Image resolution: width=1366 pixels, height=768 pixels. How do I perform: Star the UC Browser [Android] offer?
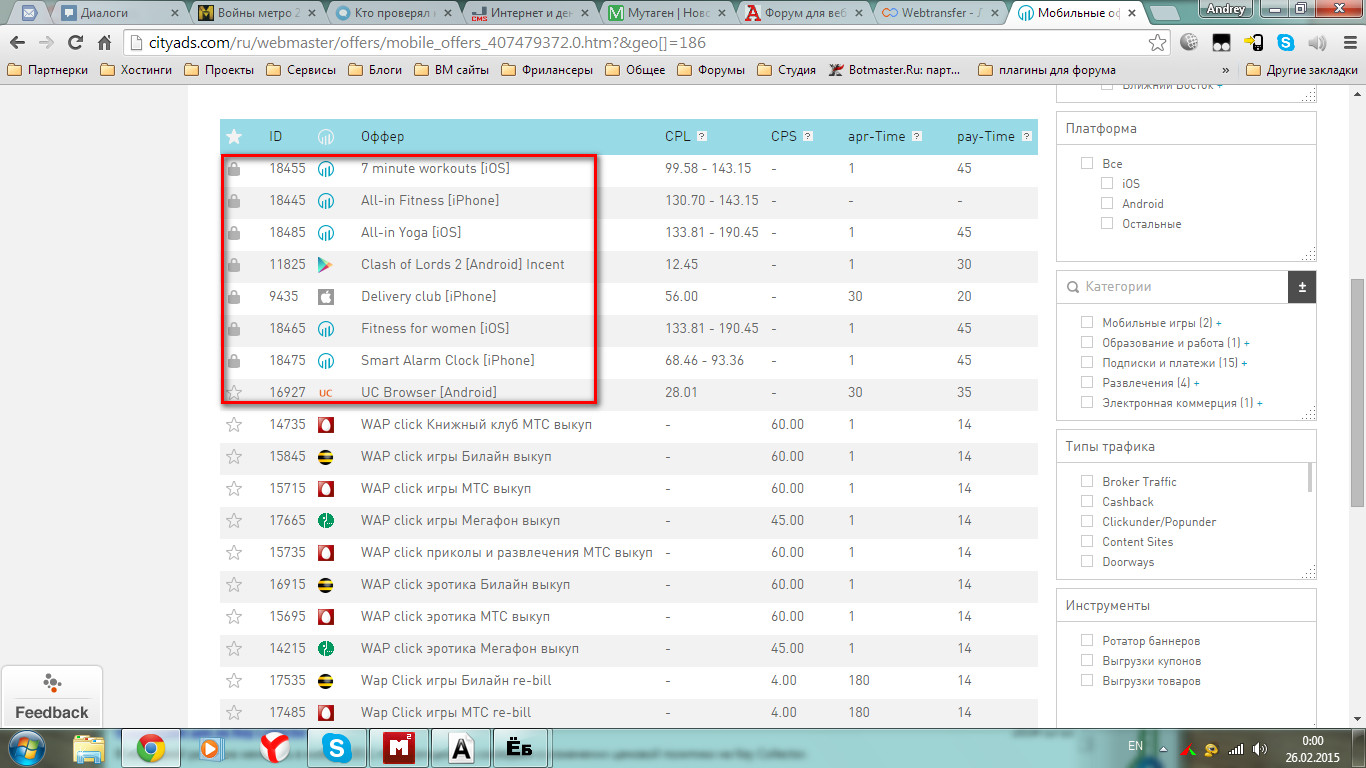point(234,393)
